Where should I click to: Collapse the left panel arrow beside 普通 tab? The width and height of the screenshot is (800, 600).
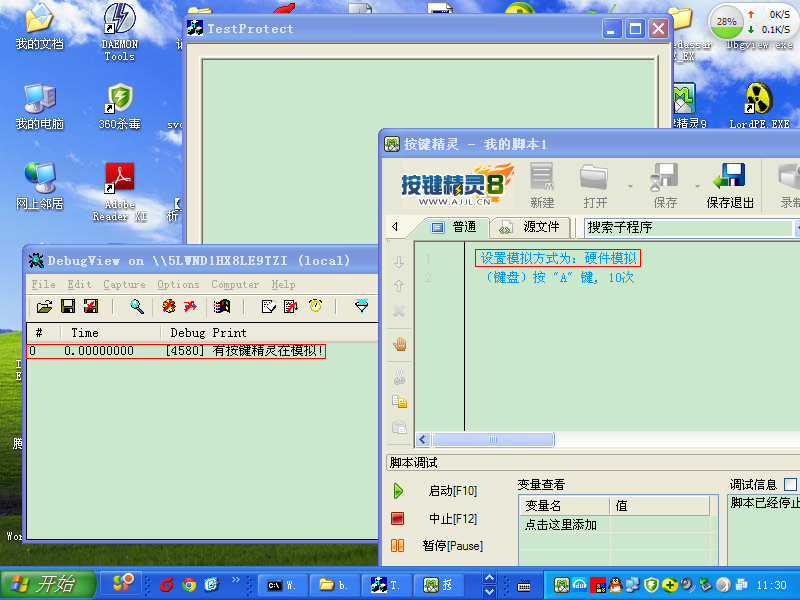coord(395,227)
